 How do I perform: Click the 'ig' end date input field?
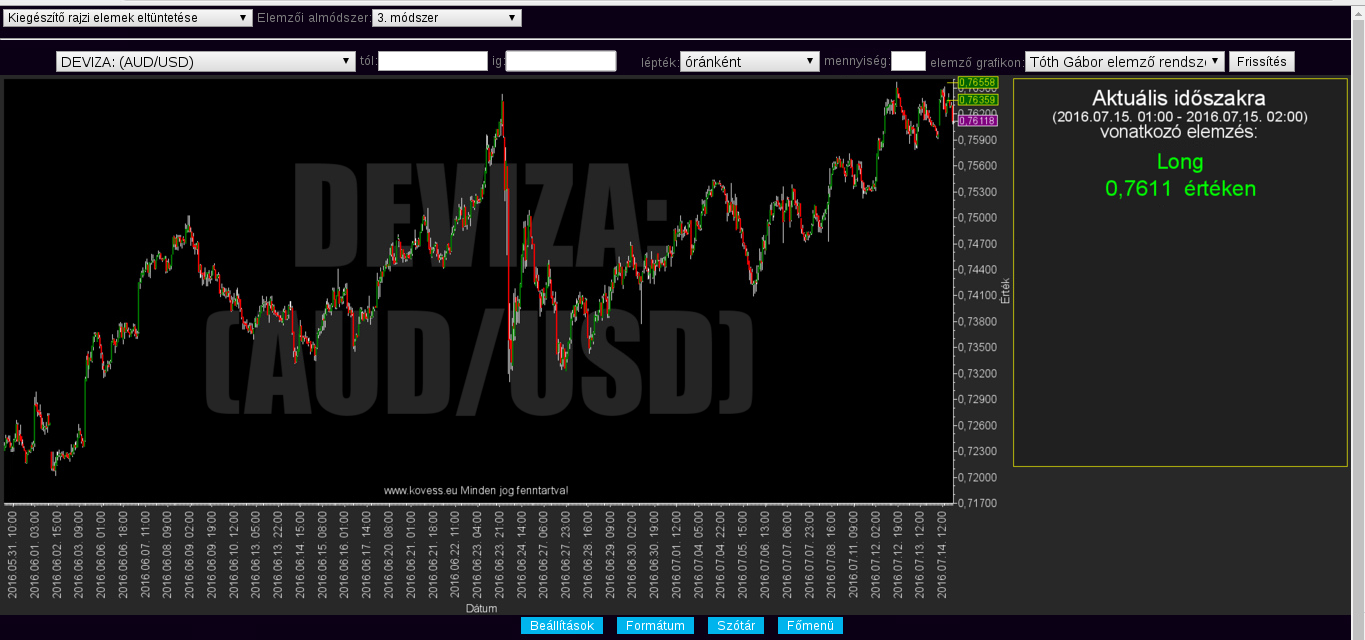[x=560, y=62]
